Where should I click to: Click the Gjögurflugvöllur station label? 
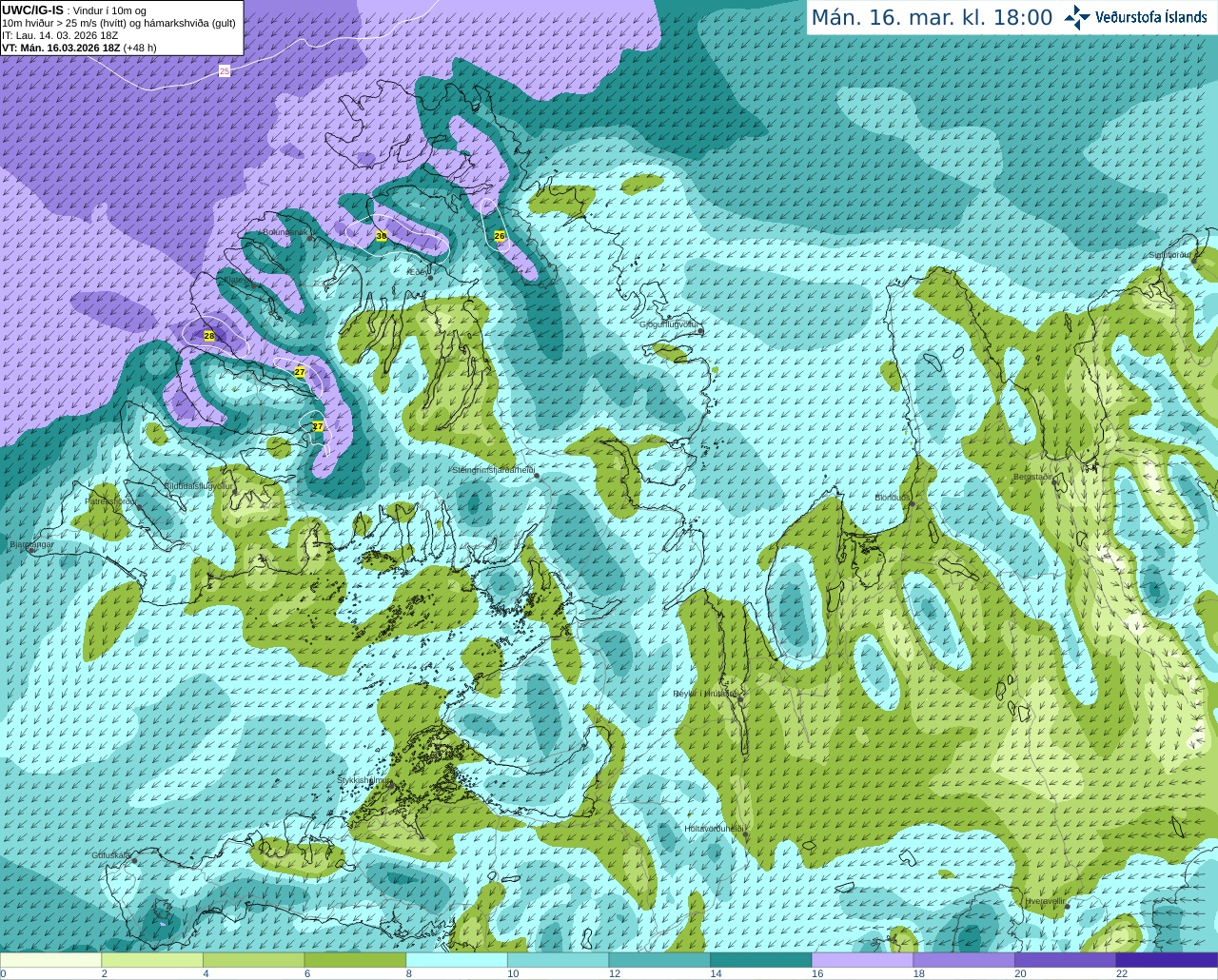(x=669, y=324)
